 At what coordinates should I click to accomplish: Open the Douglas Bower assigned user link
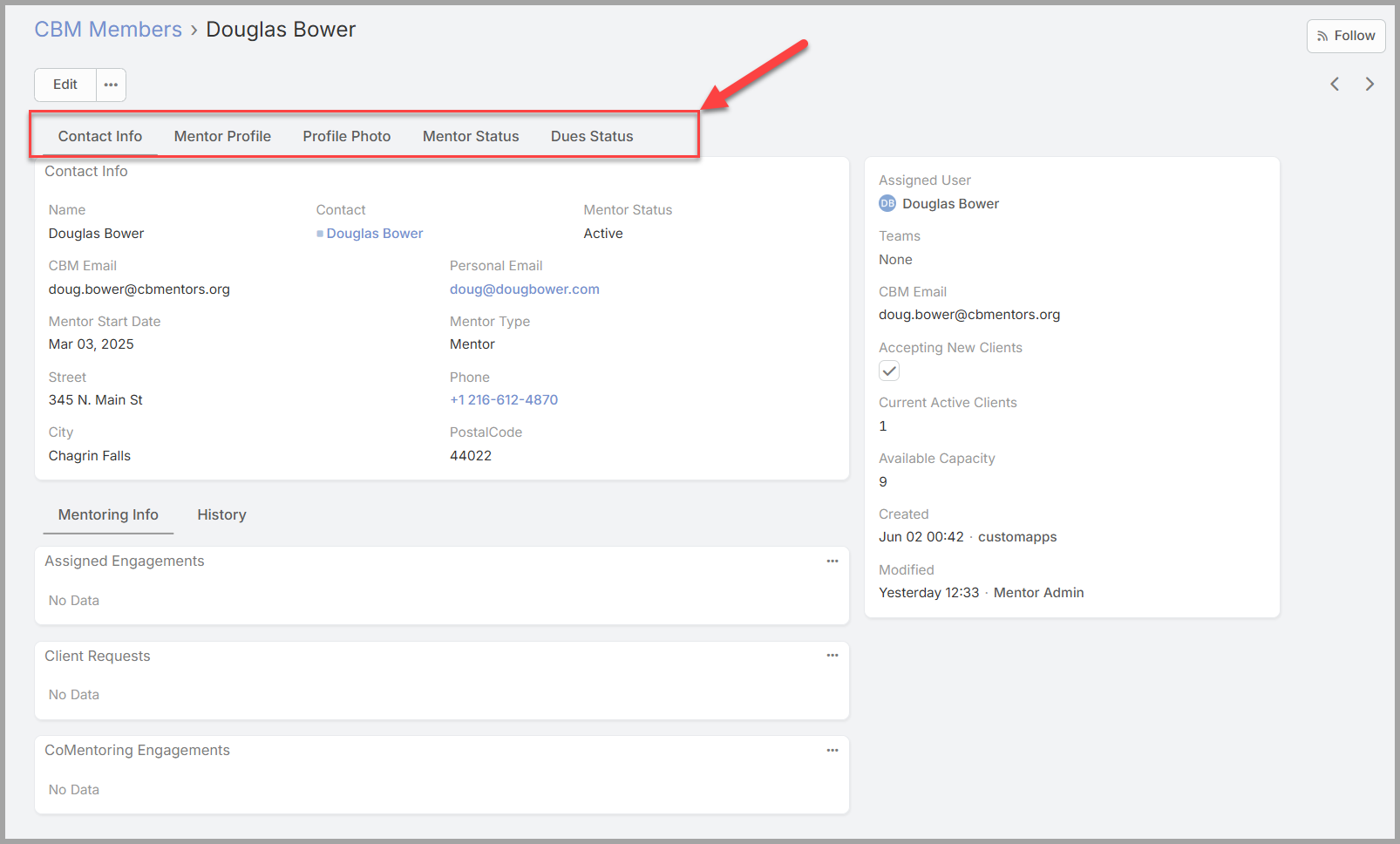click(x=951, y=203)
